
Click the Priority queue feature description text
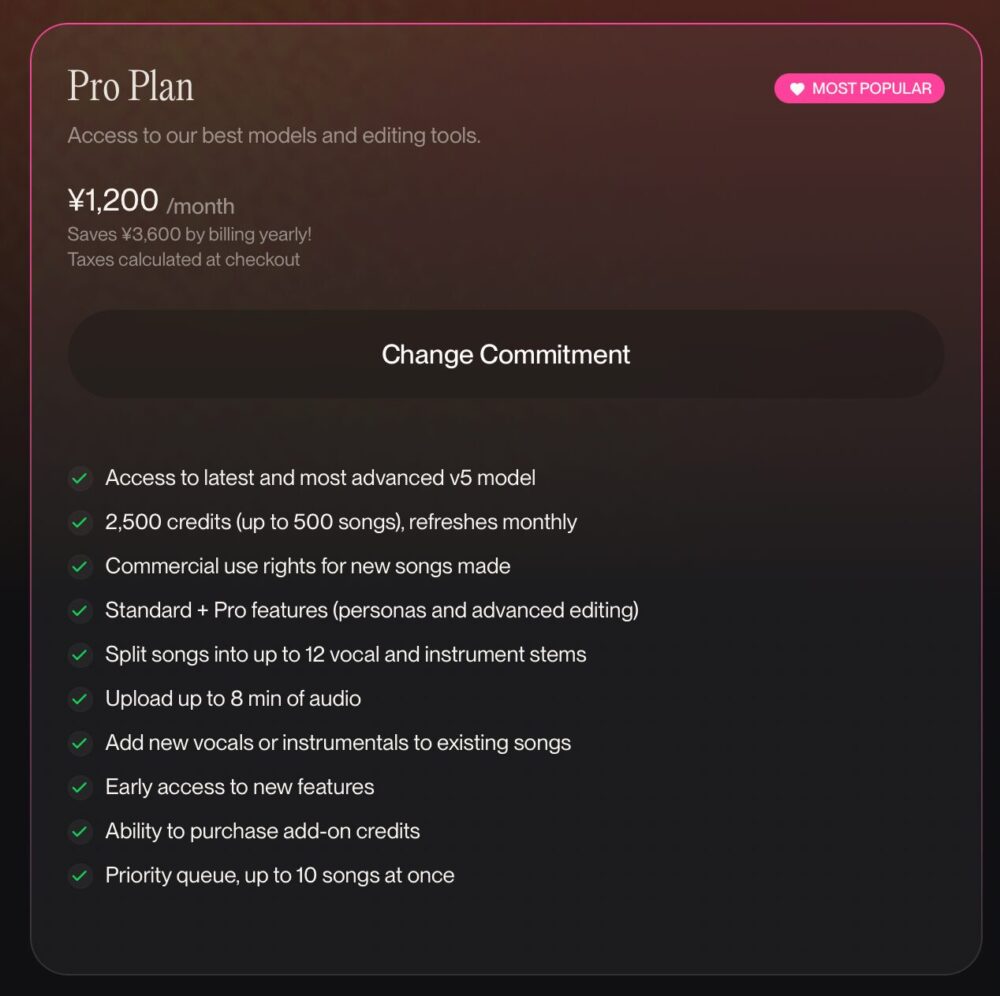(280, 876)
